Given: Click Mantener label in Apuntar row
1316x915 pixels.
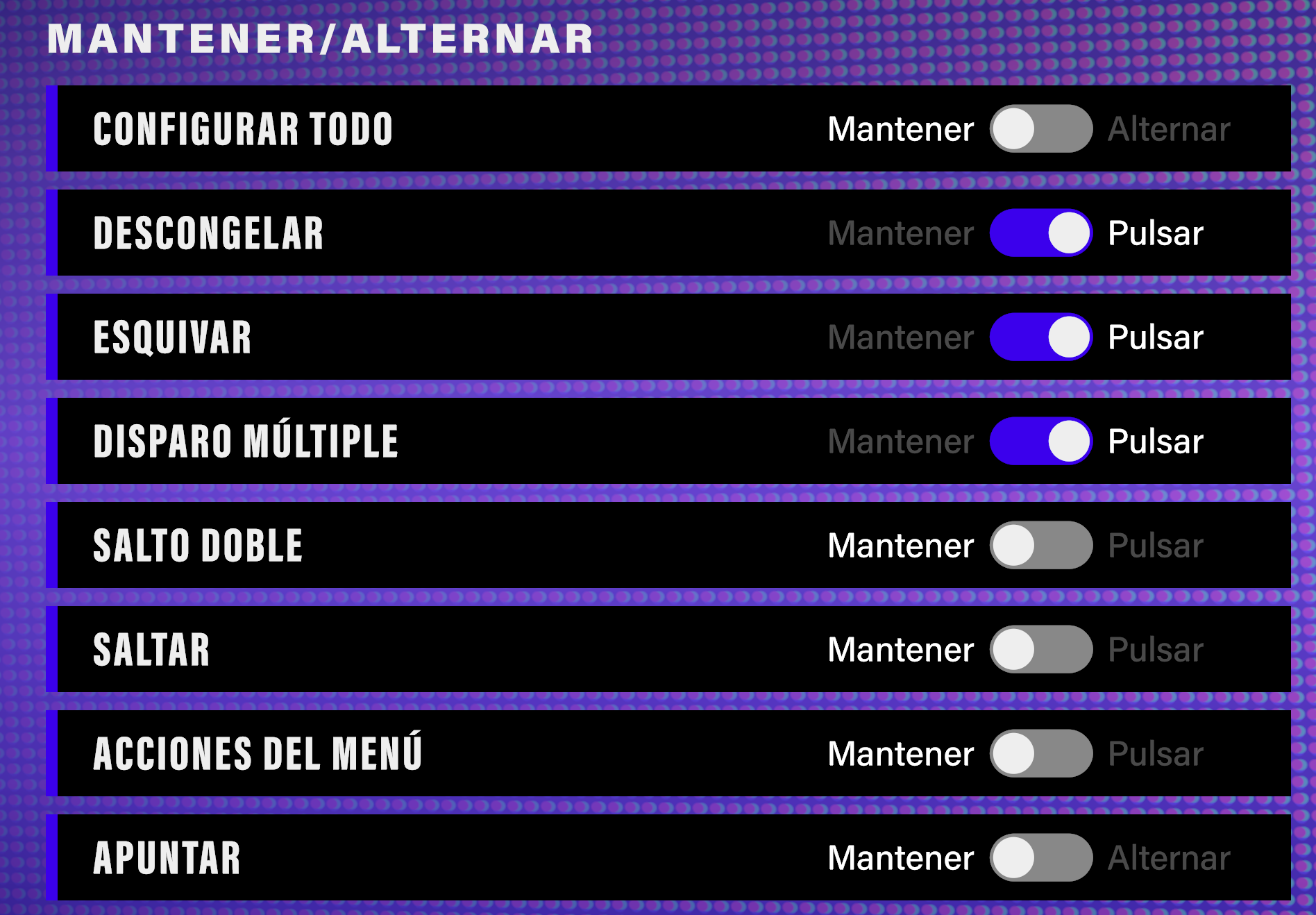Looking at the screenshot, I should point(900,858).
